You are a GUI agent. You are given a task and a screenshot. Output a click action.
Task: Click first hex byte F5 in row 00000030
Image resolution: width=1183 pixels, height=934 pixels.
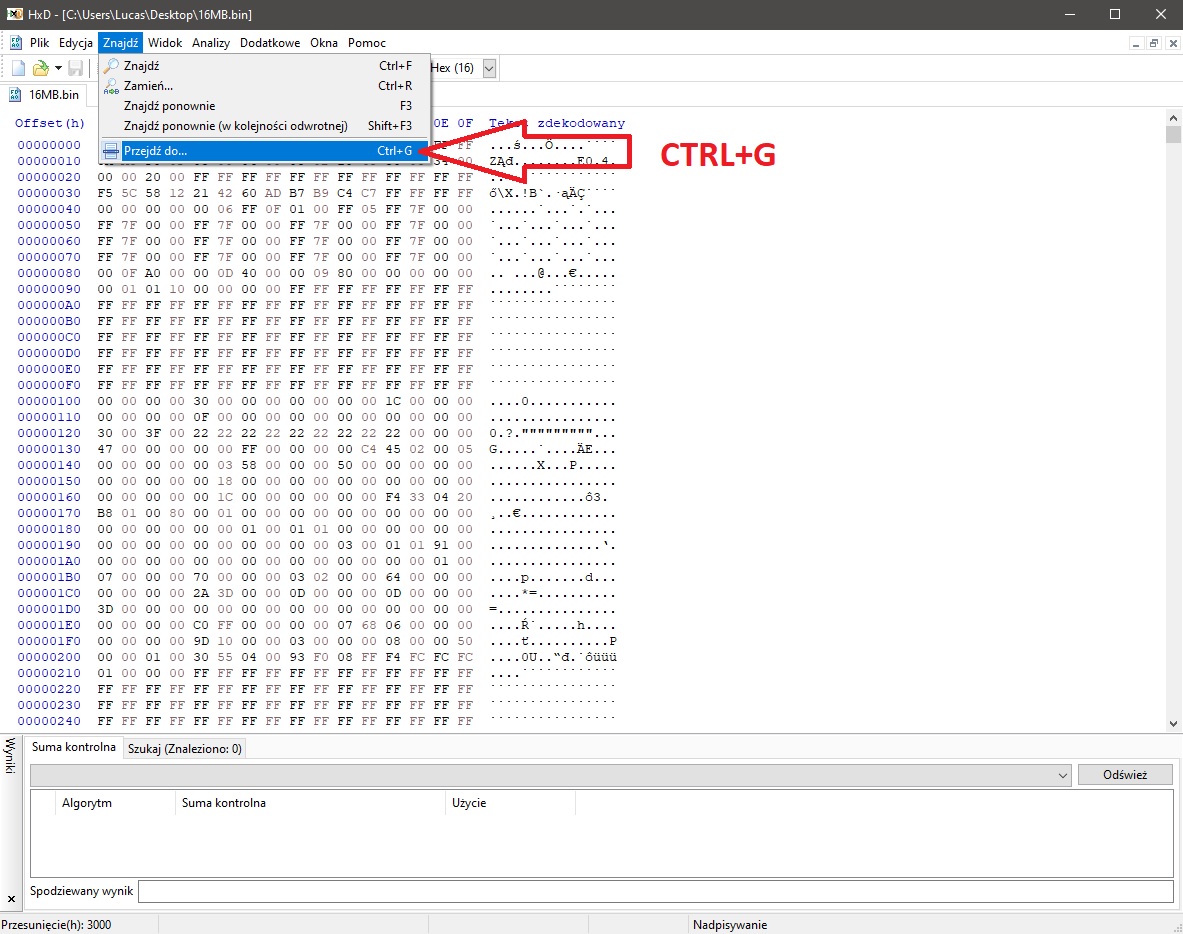105,193
